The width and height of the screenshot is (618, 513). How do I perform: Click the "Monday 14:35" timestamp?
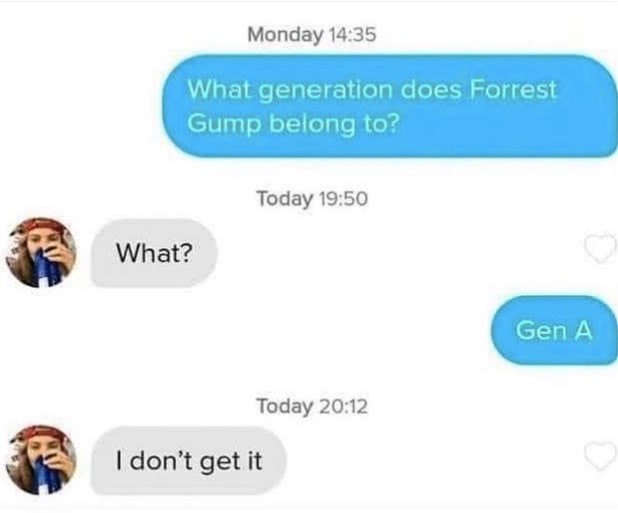[312, 34]
